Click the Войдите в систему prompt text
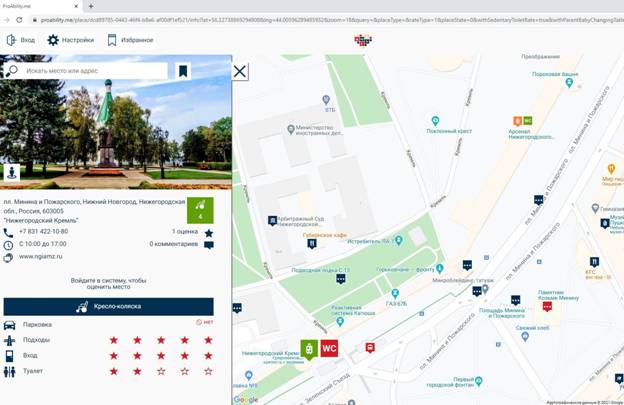The image size is (624, 405). pyautogui.click(x=108, y=283)
